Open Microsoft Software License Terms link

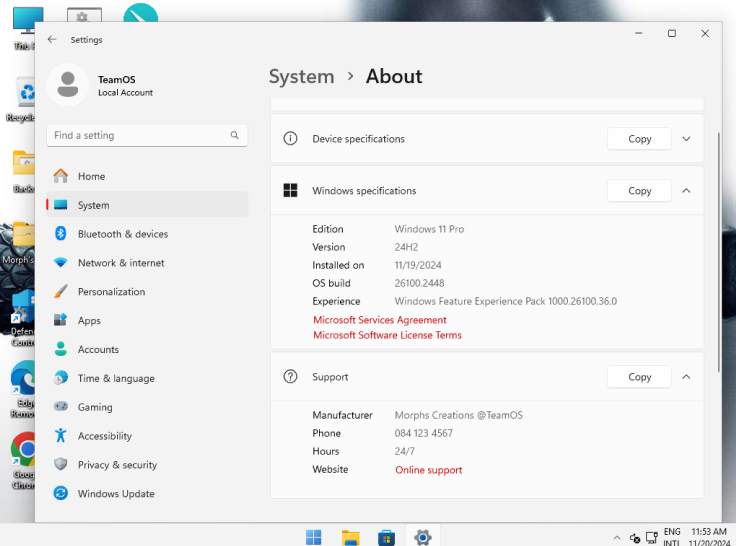tap(387, 335)
